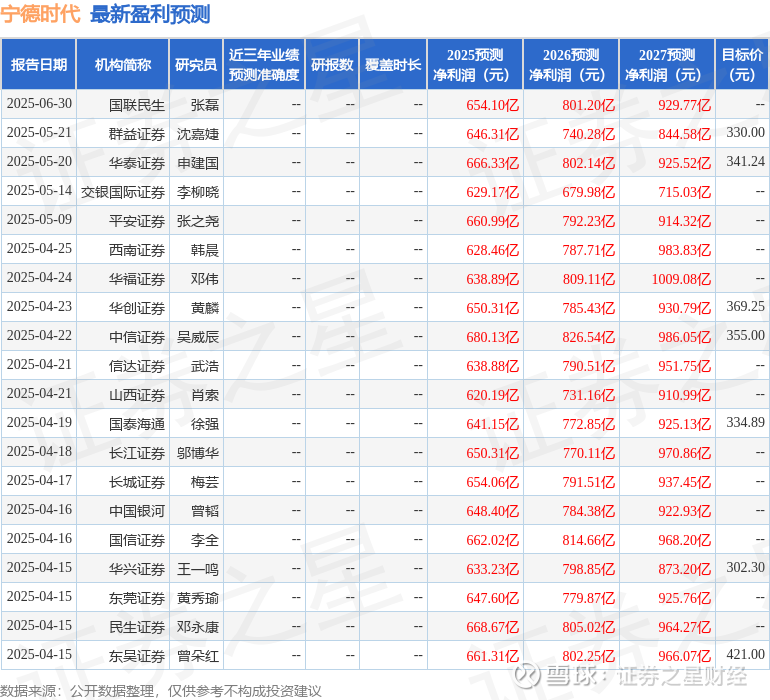
Task: Select institution 国联民生
Action: pyautogui.click(x=137, y=105)
